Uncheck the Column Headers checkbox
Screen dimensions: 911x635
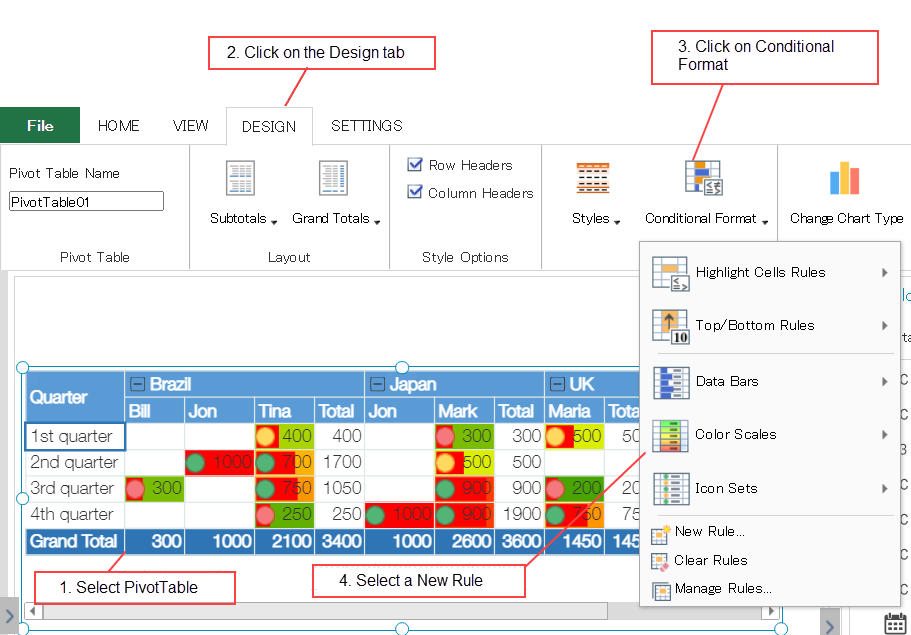click(415, 192)
